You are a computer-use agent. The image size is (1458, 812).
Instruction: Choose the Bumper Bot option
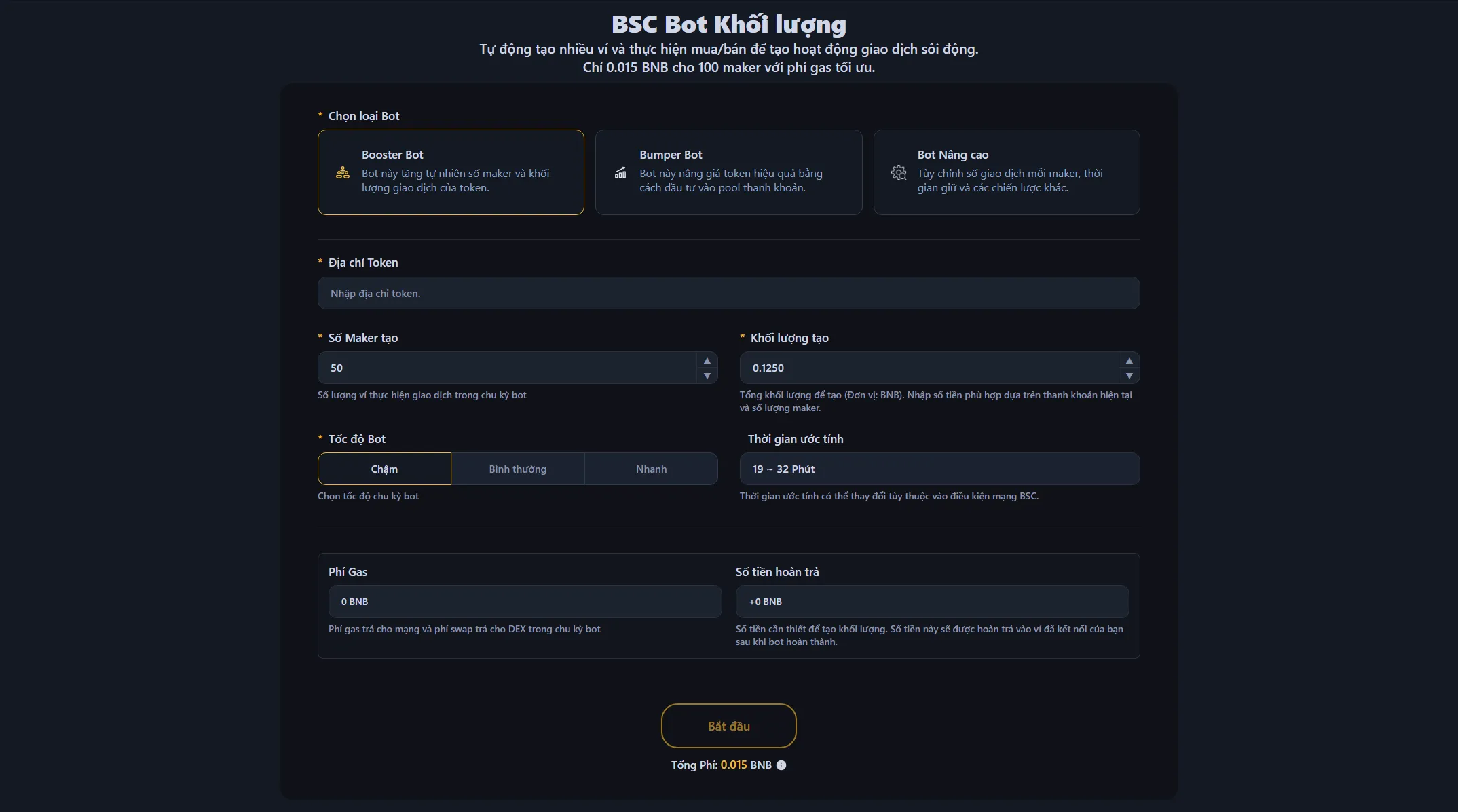pos(728,172)
